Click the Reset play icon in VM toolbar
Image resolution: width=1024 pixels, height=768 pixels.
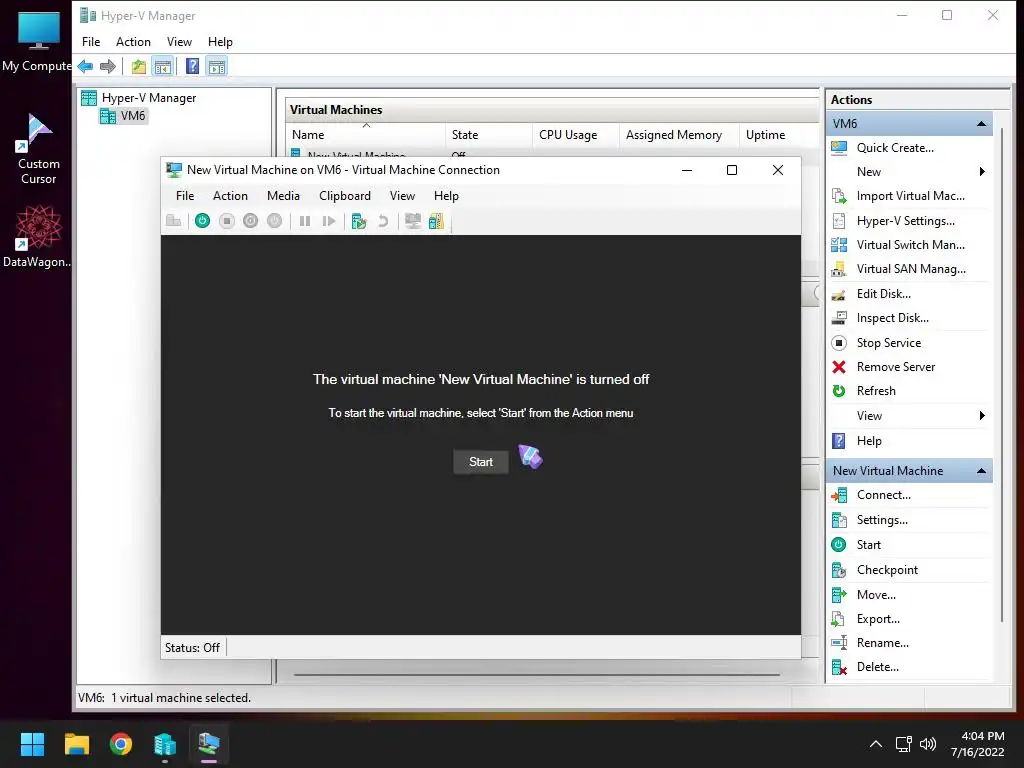329,221
